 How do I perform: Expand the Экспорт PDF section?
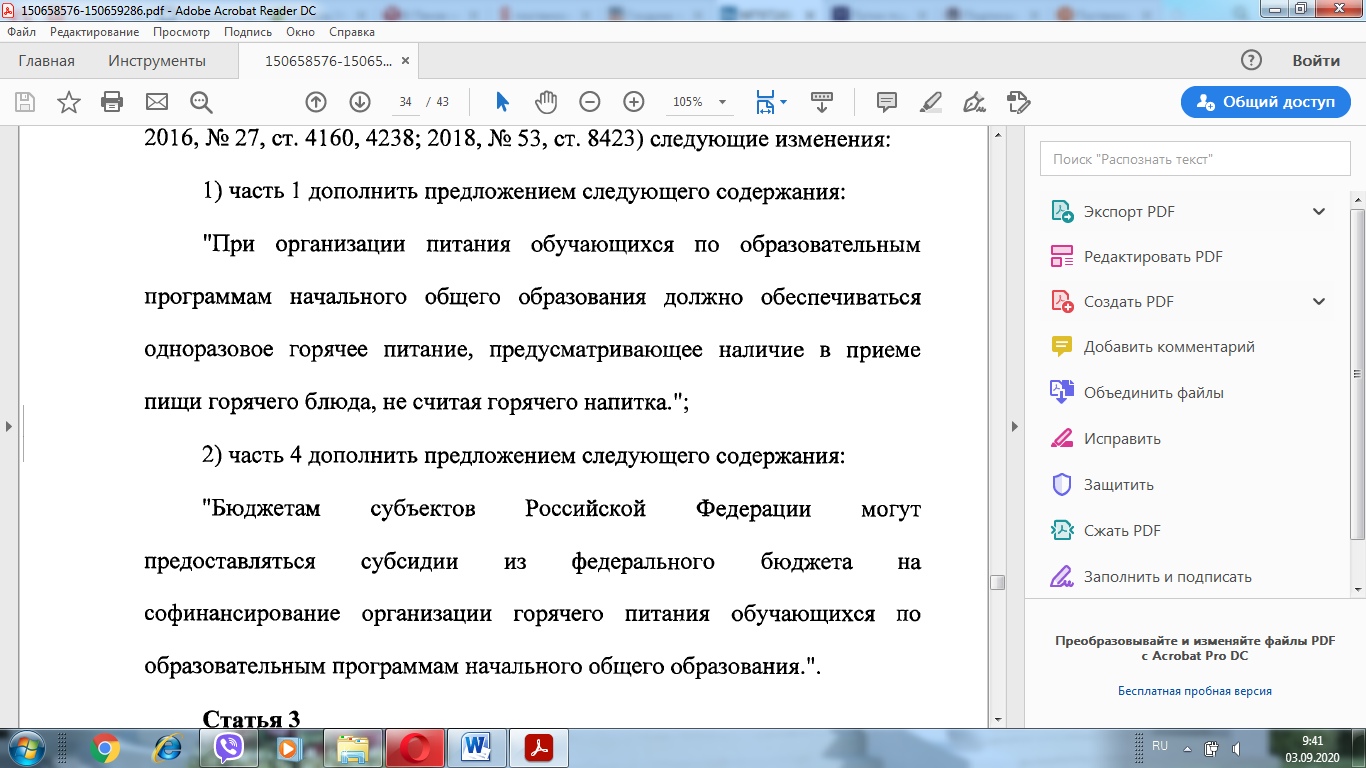click(1318, 212)
